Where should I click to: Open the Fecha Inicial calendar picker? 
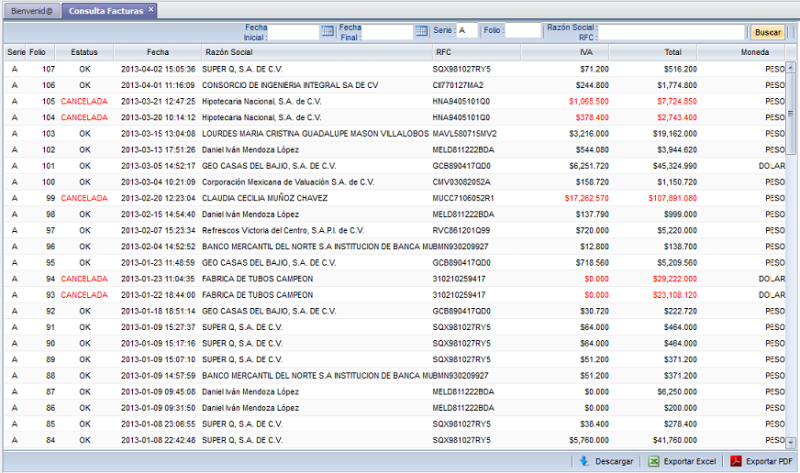(x=326, y=32)
